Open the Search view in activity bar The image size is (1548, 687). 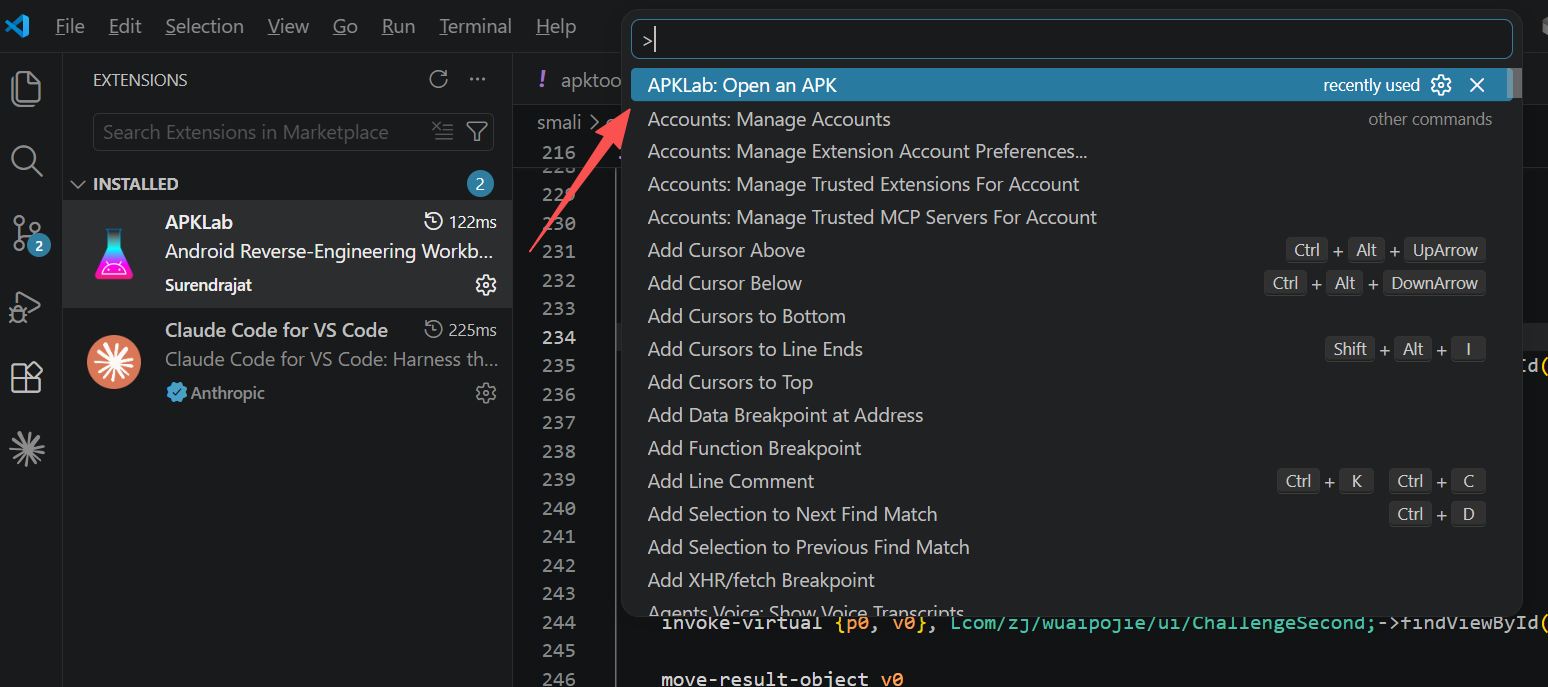point(27,161)
